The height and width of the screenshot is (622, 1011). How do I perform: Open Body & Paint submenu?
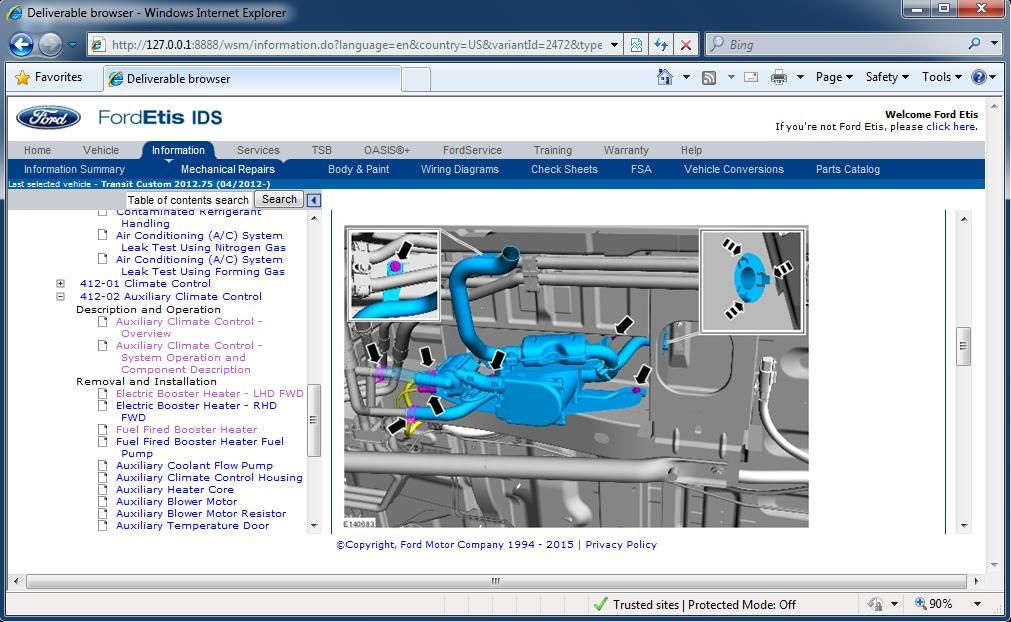(x=358, y=169)
